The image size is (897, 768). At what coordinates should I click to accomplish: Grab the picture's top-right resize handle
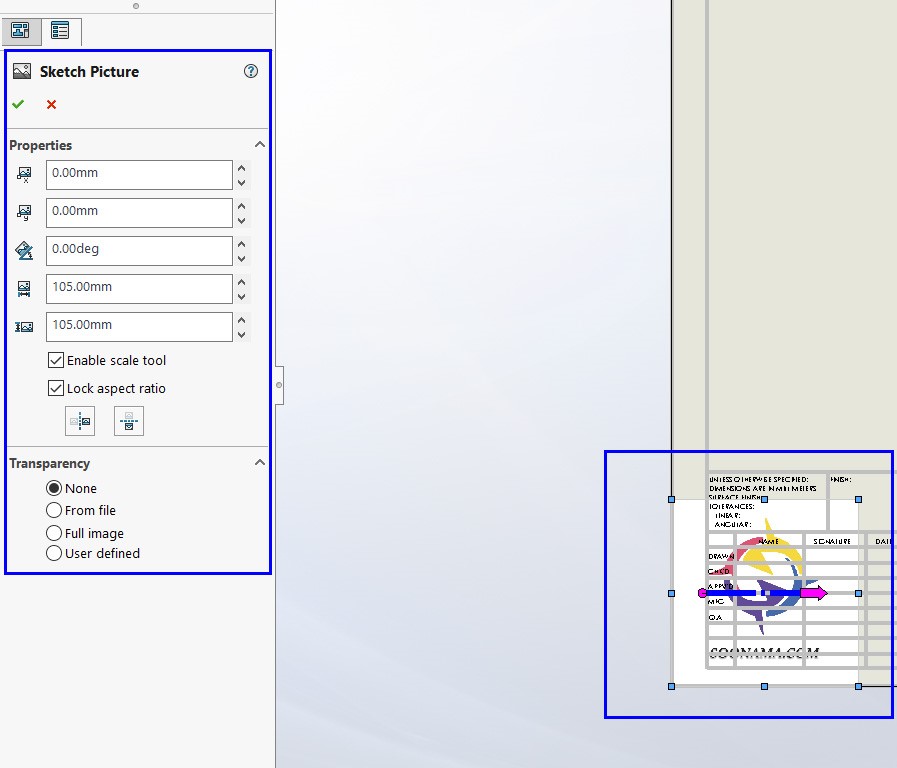pos(858,499)
